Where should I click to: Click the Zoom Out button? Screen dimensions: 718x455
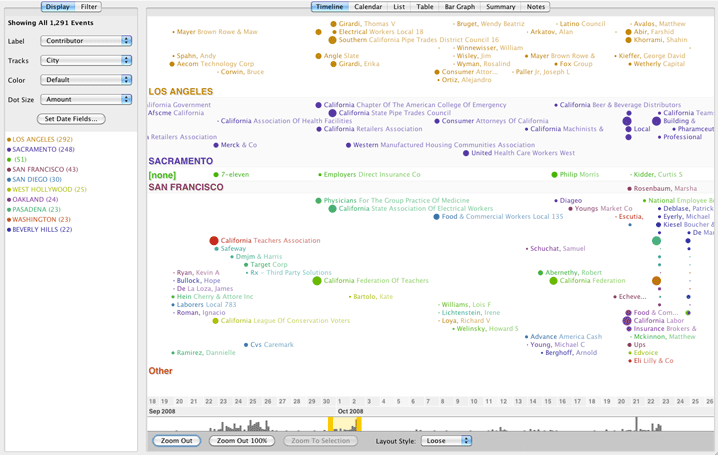pos(176,441)
